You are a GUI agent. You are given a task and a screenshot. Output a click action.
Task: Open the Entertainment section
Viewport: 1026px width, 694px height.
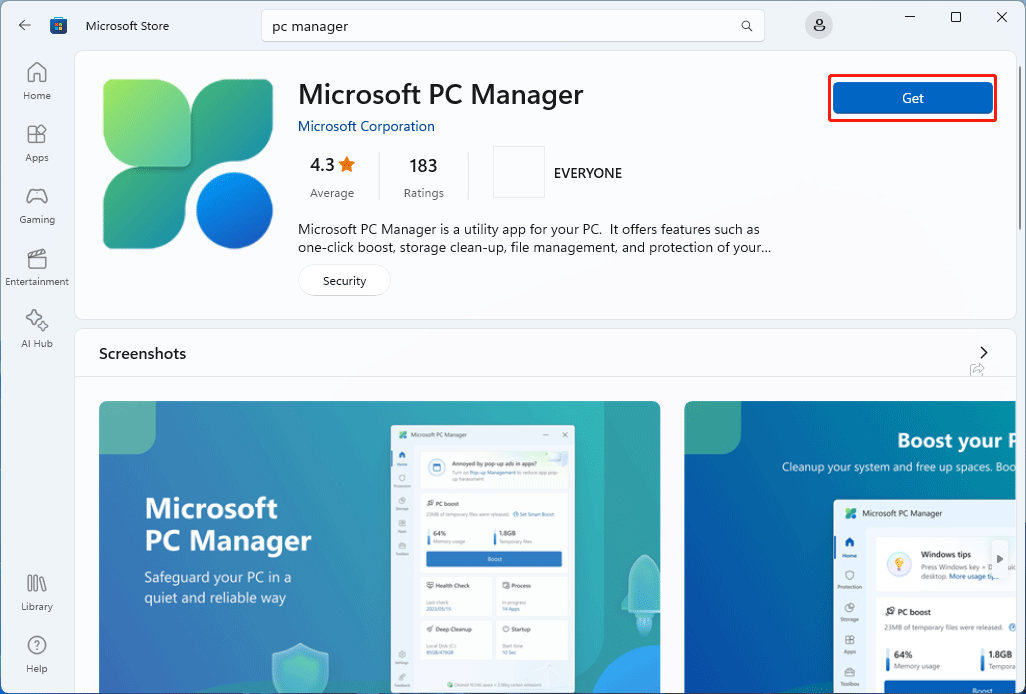(x=36, y=266)
